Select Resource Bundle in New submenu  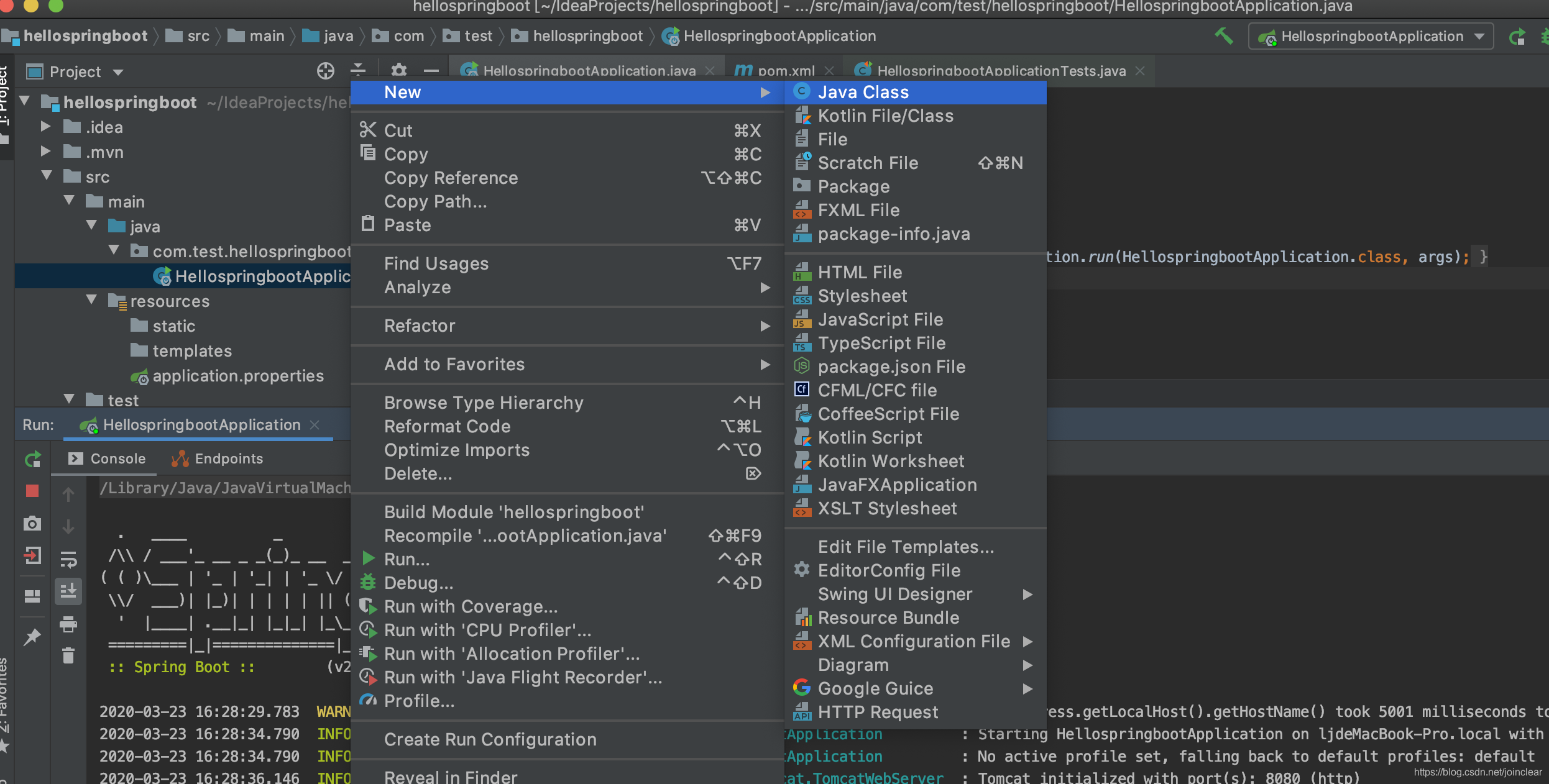tap(916, 618)
